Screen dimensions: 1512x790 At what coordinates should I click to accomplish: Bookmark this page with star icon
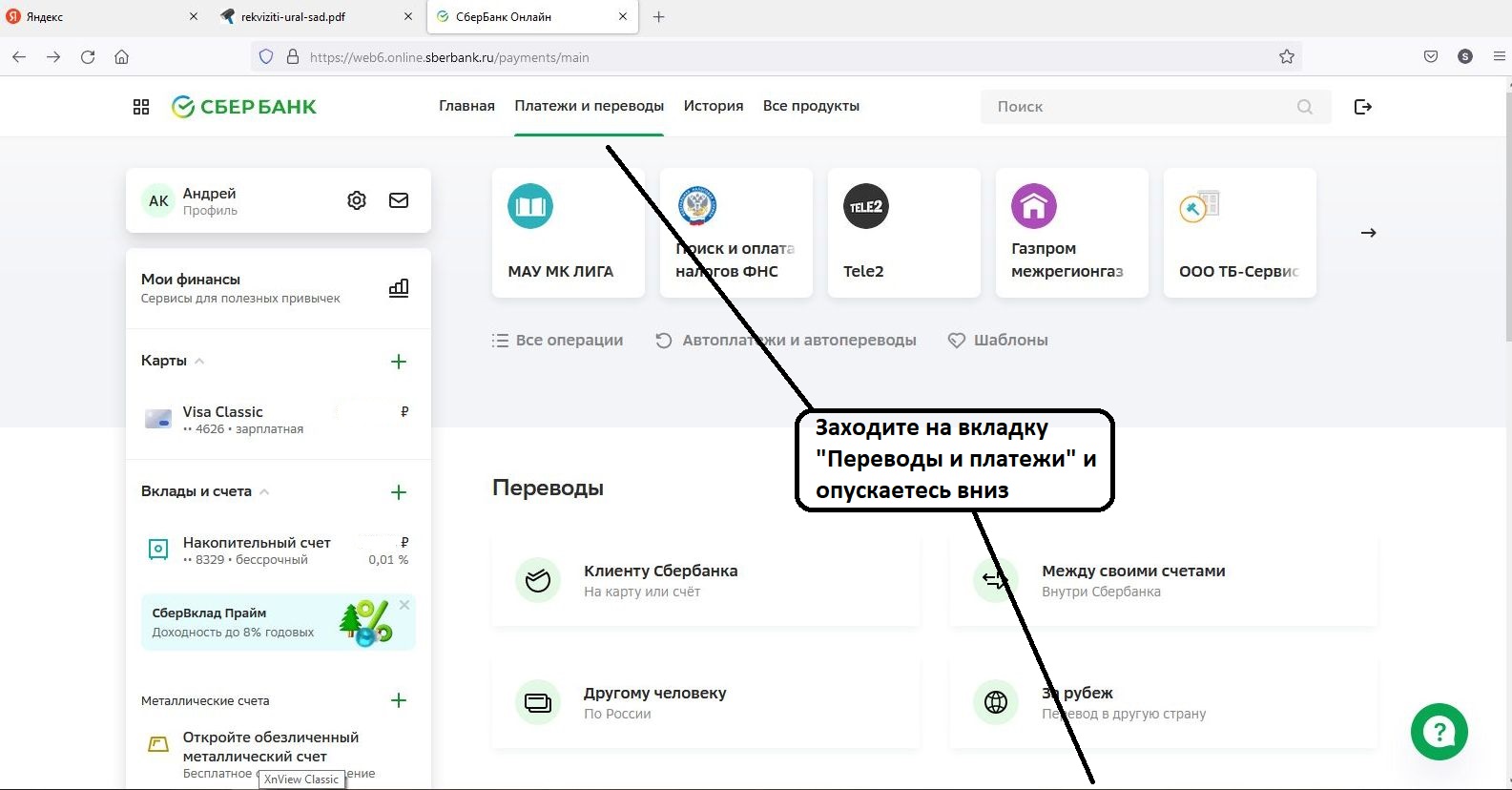1287,57
